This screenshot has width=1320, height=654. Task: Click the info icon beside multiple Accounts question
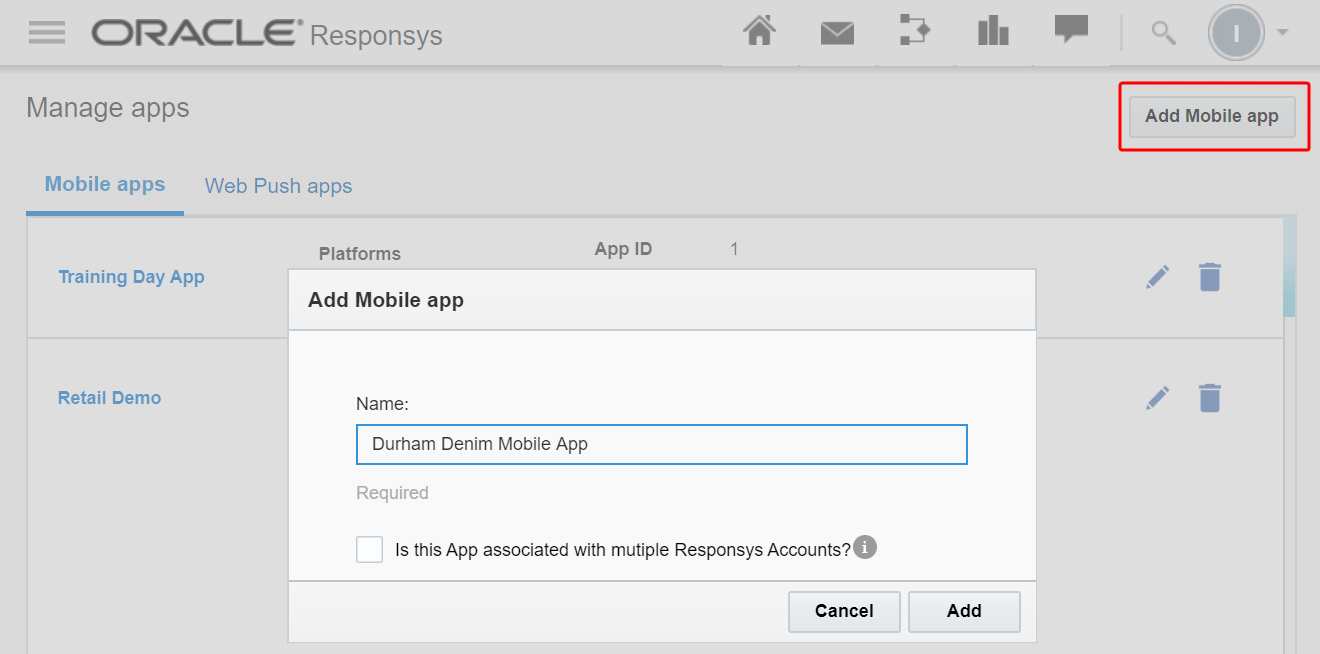click(865, 547)
